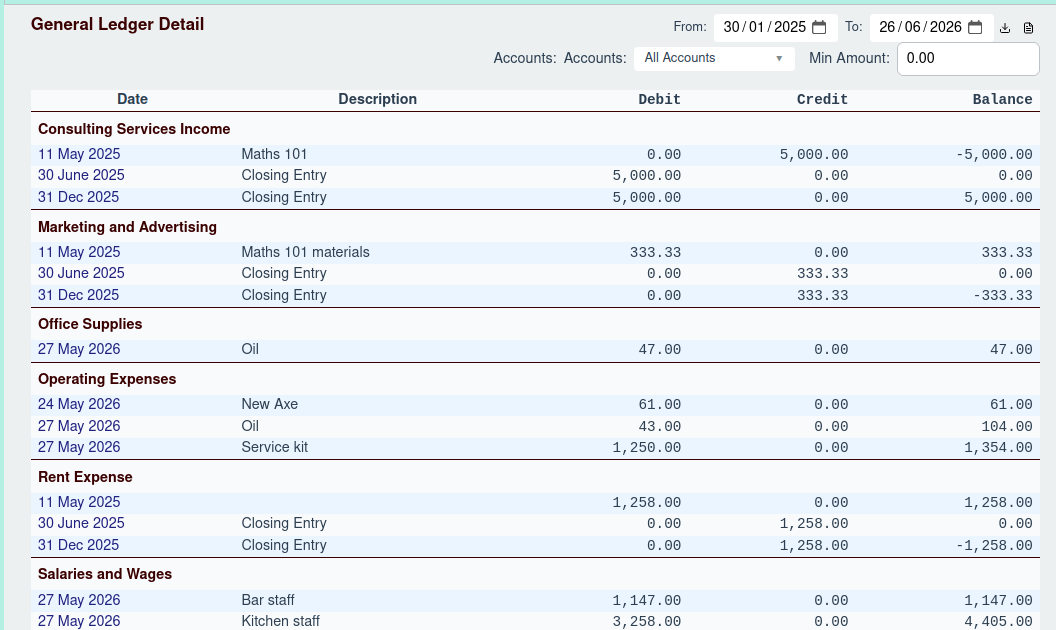1056x630 pixels.
Task: Click the -333.33 balance value
Action: [1003, 296]
